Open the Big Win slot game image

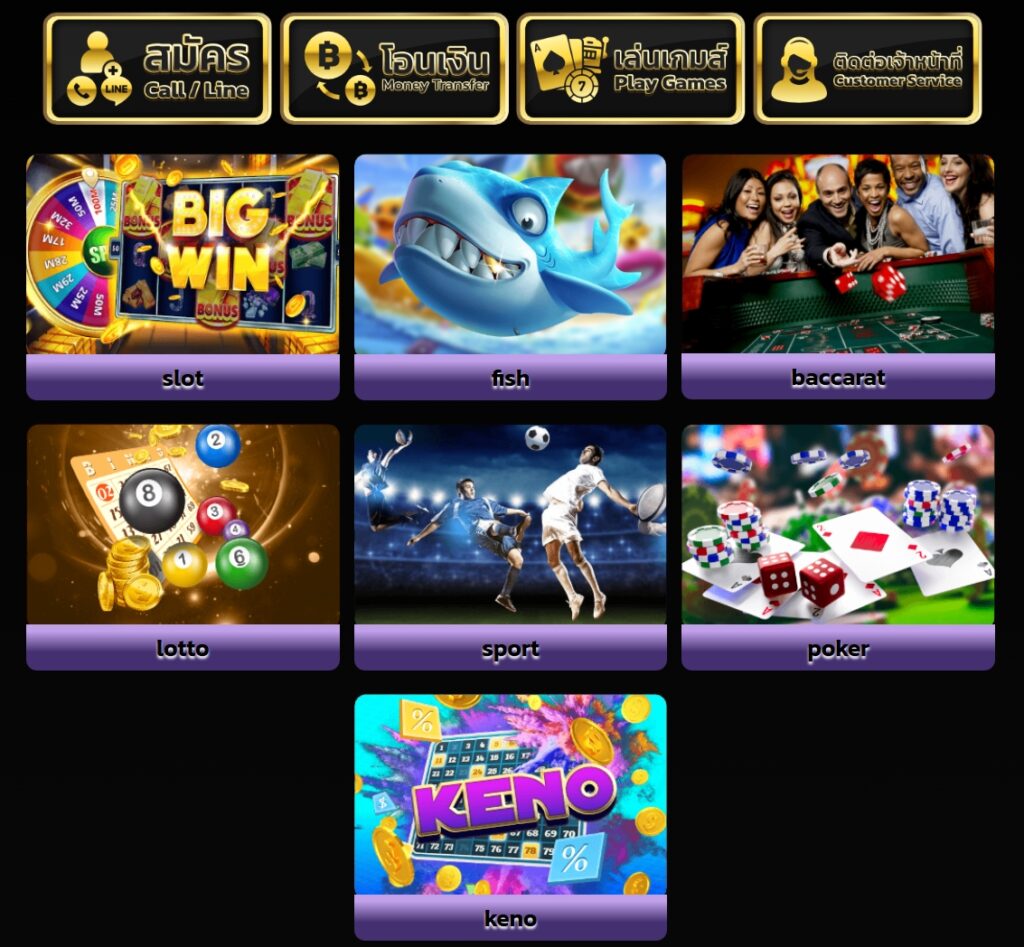click(x=183, y=254)
